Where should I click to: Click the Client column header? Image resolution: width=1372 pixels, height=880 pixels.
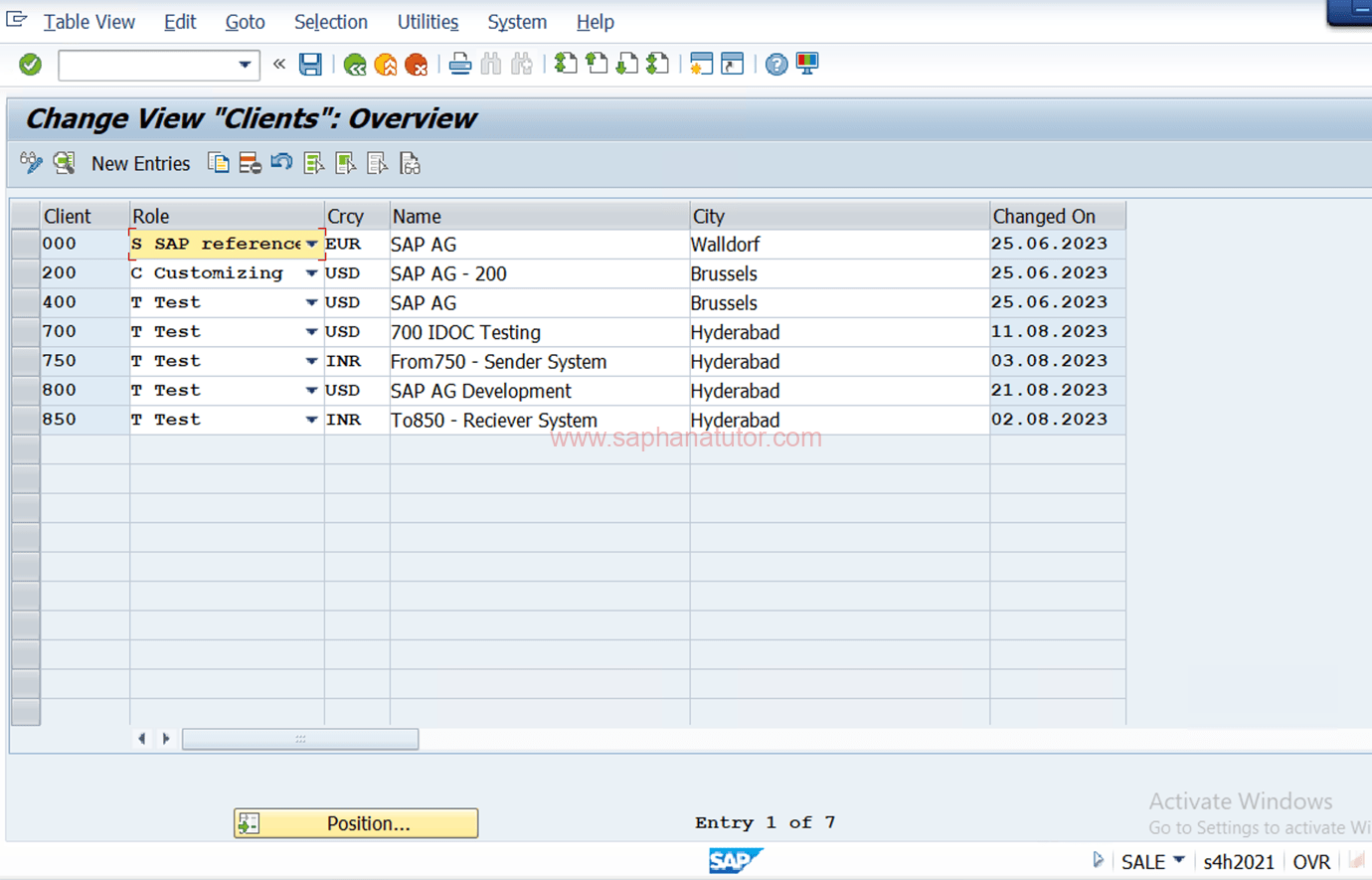pyautogui.click(x=85, y=216)
